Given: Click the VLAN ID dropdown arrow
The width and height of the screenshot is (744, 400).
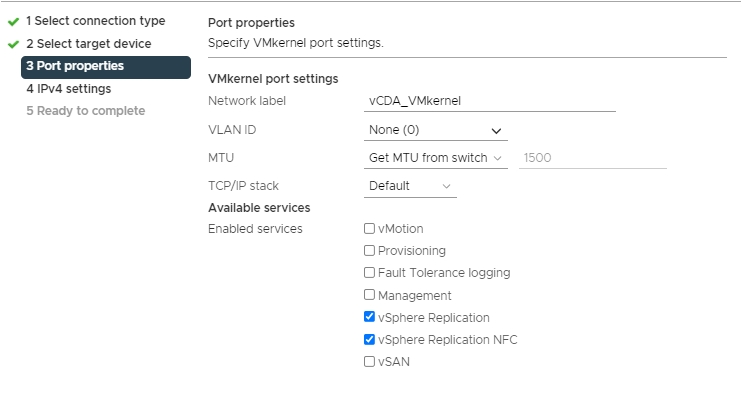Looking at the screenshot, I should [496, 130].
